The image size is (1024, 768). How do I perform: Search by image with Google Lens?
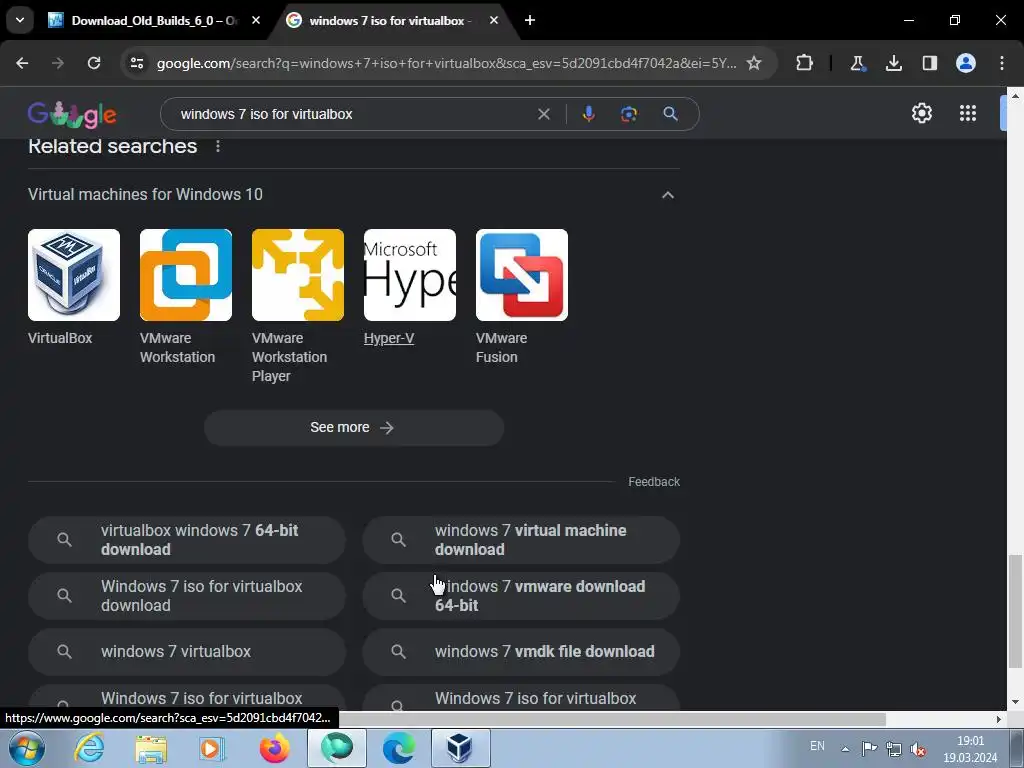tap(629, 114)
